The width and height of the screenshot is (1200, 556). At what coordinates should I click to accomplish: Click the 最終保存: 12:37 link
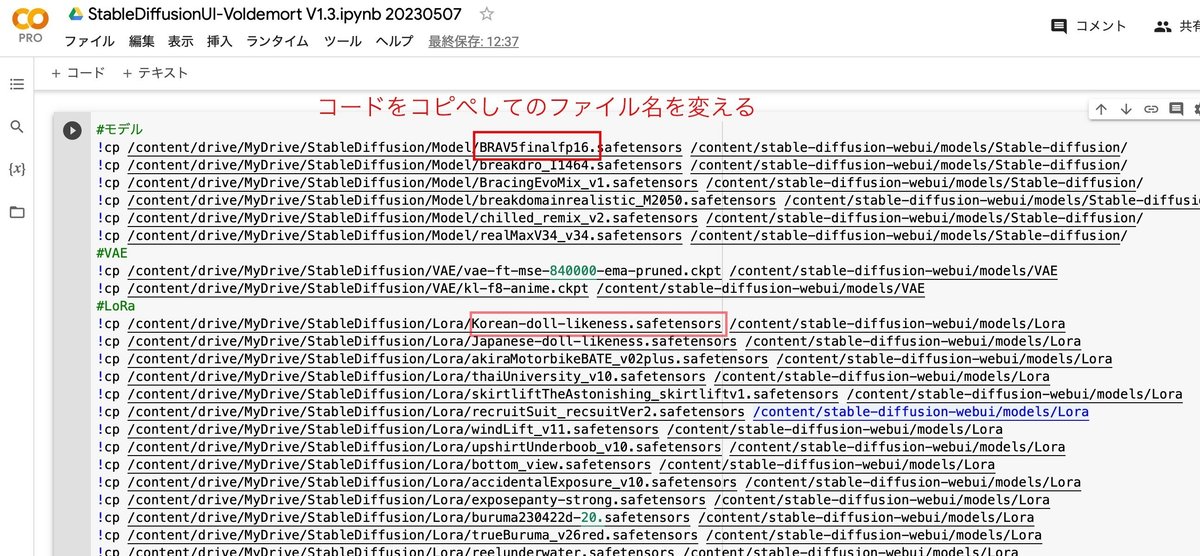(x=474, y=41)
